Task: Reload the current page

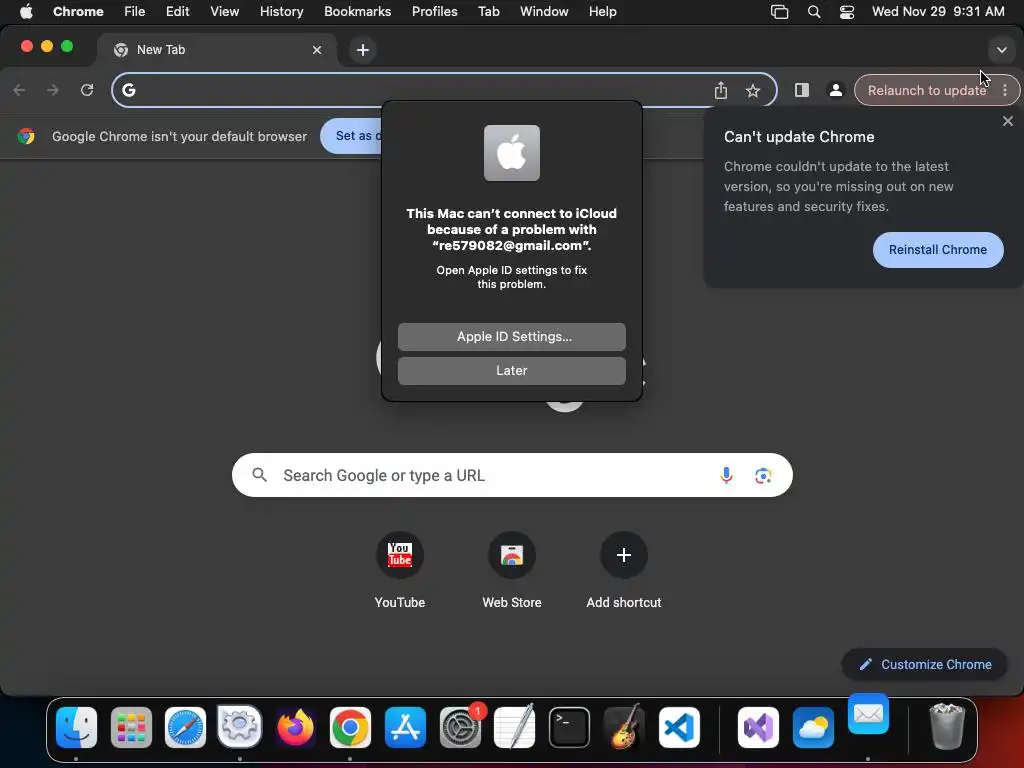Action: (87, 90)
